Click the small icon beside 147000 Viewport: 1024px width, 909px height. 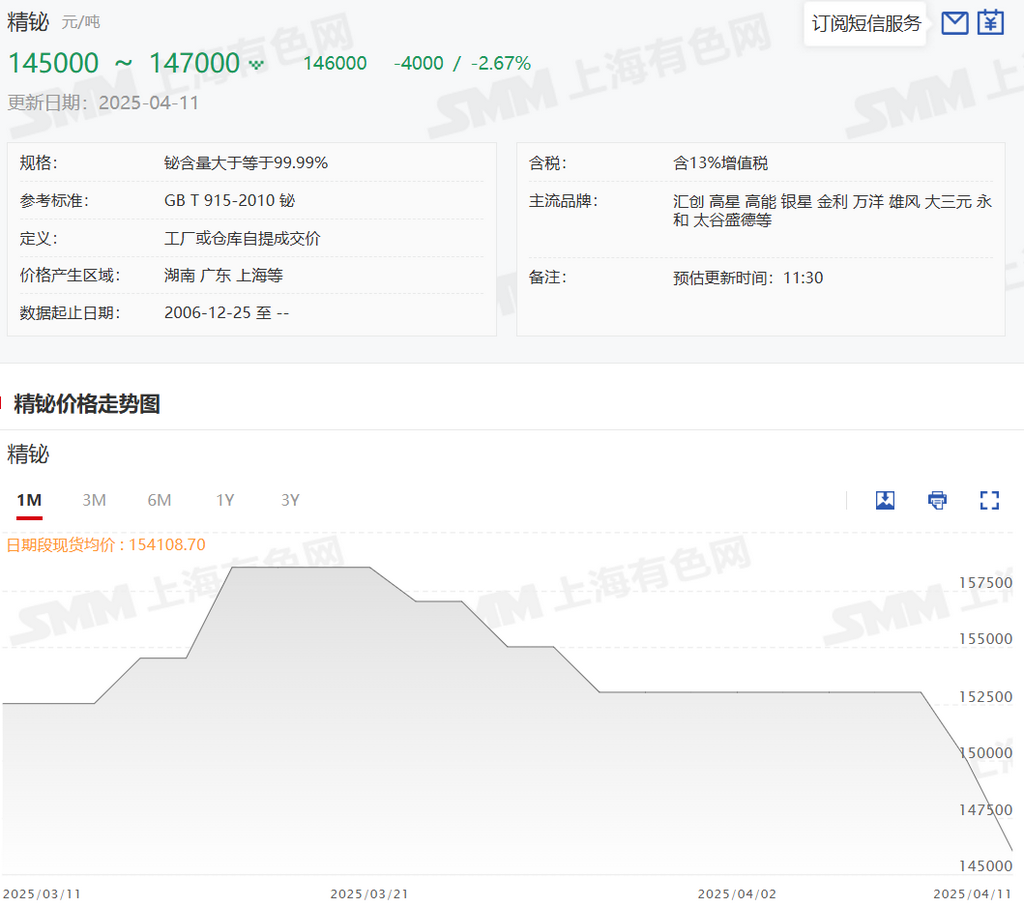point(257,65)
